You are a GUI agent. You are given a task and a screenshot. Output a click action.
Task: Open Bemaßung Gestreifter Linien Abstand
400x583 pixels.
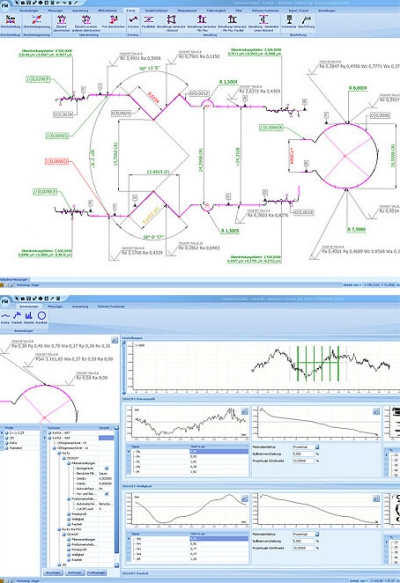(263, 22)
